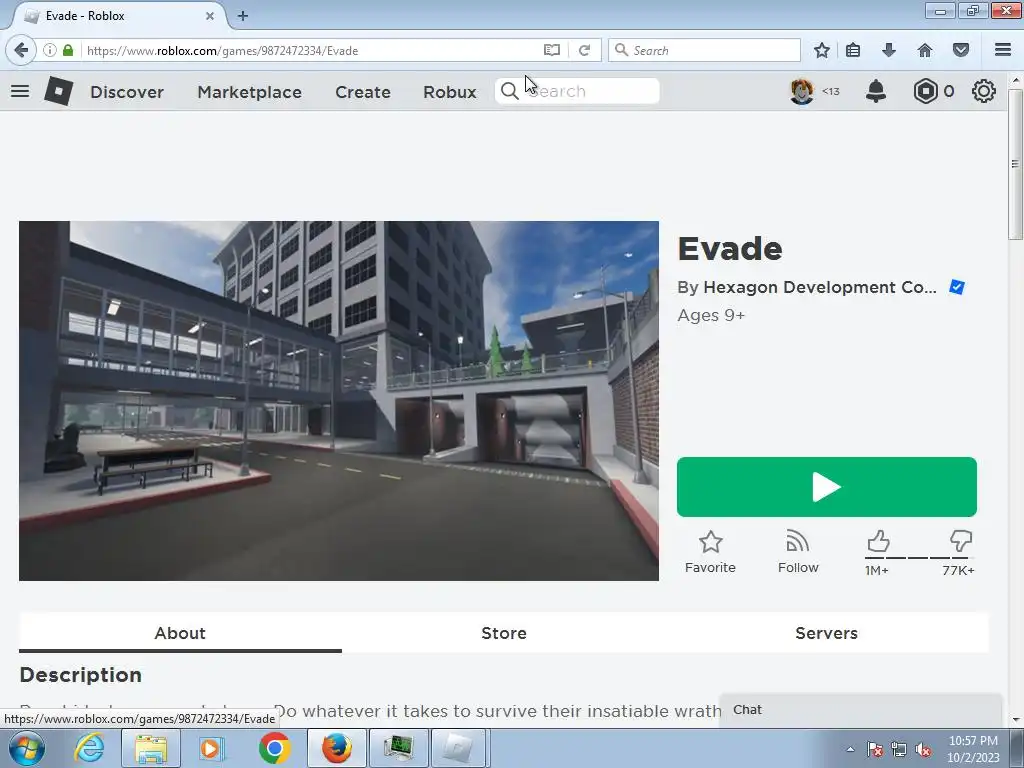Click the Robux balance hexagon icon
Image resolution: width=1024 pixels, height=768 pixels.
tap(925, 91)
